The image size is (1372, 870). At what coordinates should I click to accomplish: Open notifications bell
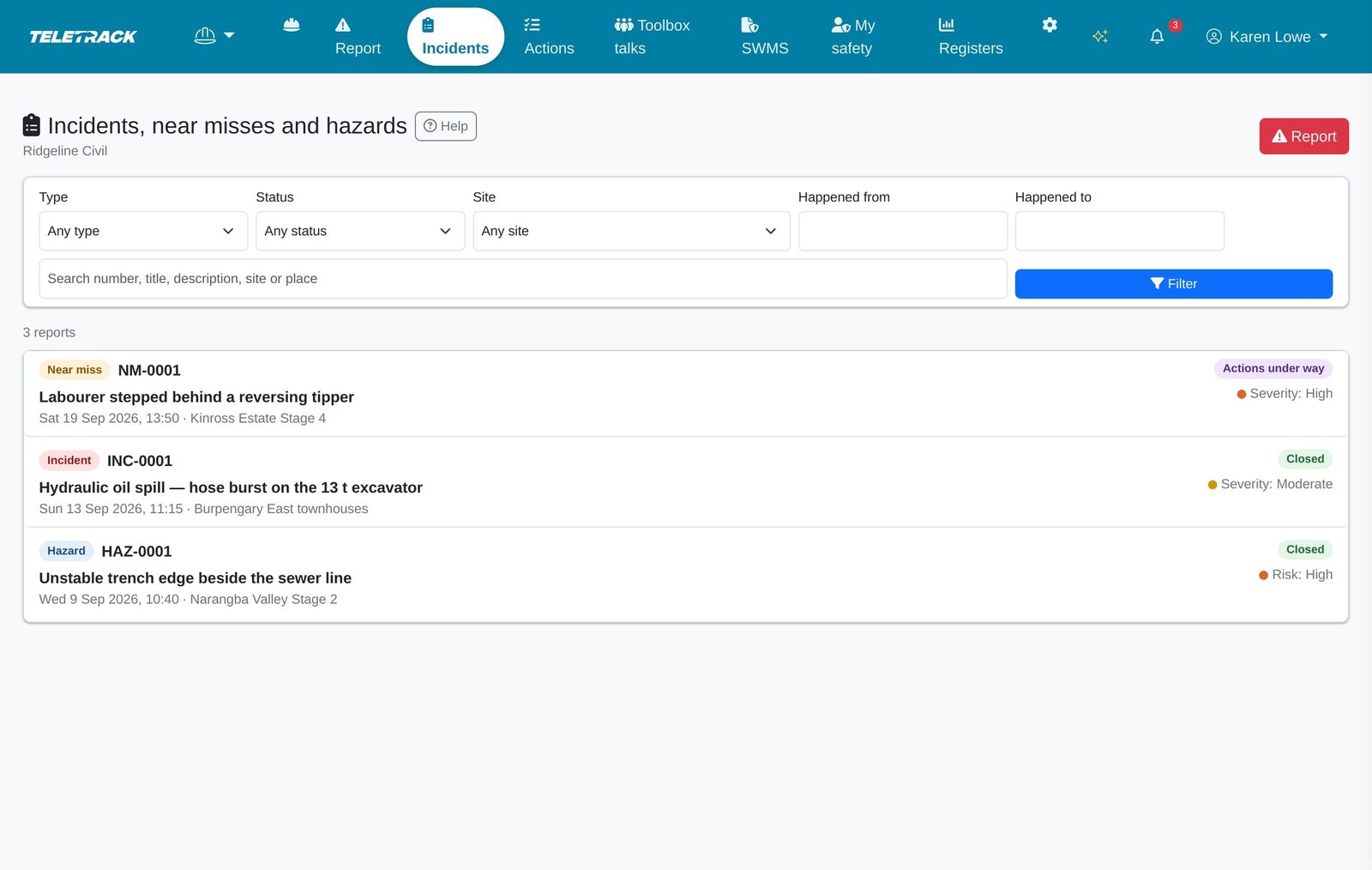coord(1158,36)
